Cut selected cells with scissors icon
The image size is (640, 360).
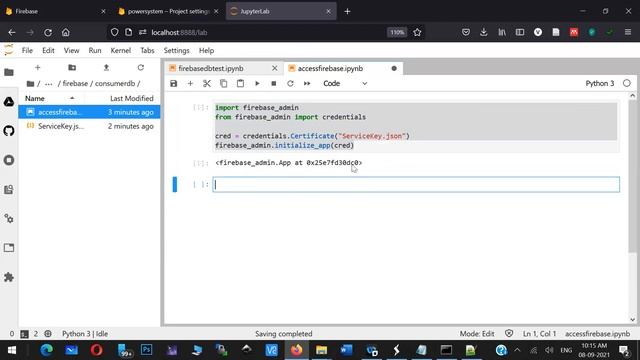coord(207,83)
